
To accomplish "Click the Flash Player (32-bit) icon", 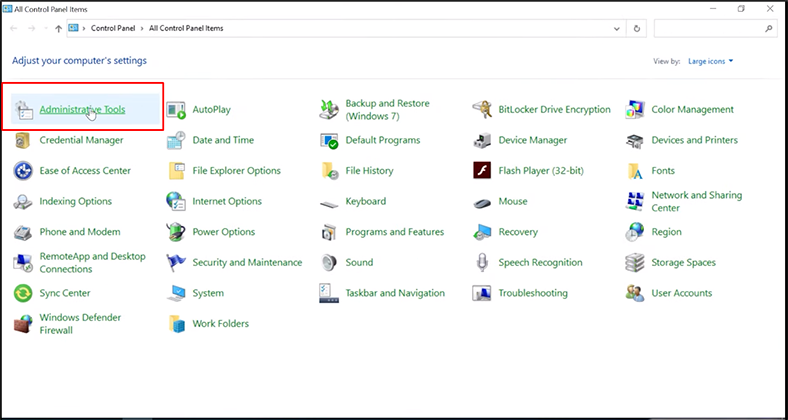I will point(482,171).
